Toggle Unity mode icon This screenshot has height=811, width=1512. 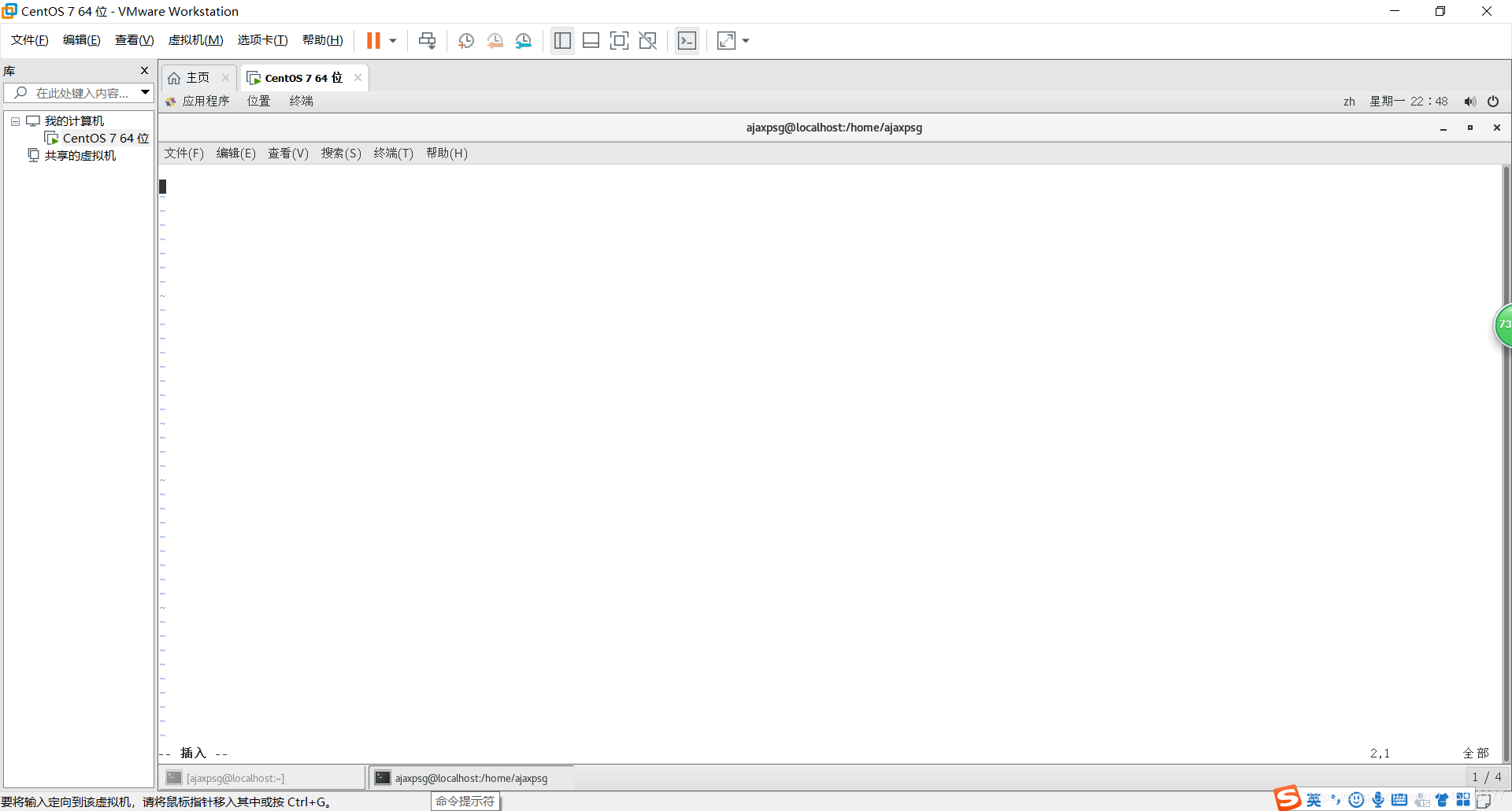point(647,40)
